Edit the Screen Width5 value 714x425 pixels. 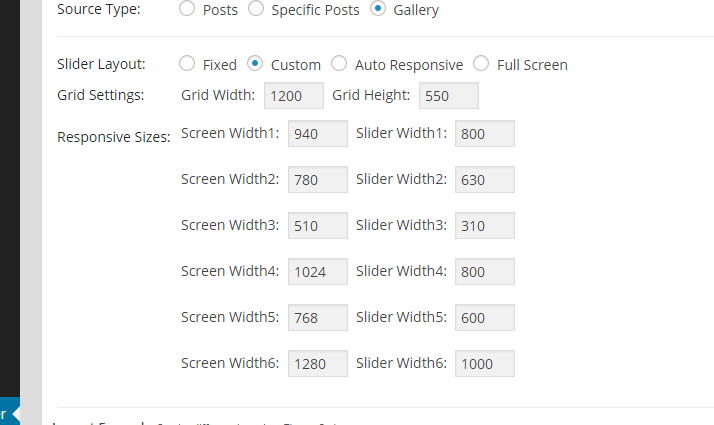(317, 318)
